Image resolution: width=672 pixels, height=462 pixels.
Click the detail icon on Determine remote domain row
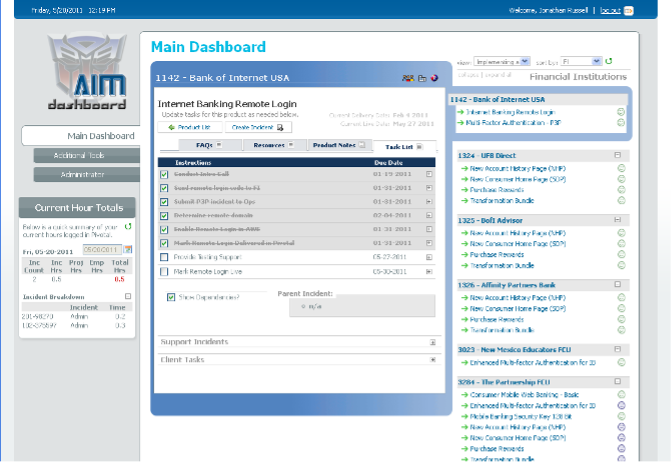pyautogui.click(x=429, y=215)
